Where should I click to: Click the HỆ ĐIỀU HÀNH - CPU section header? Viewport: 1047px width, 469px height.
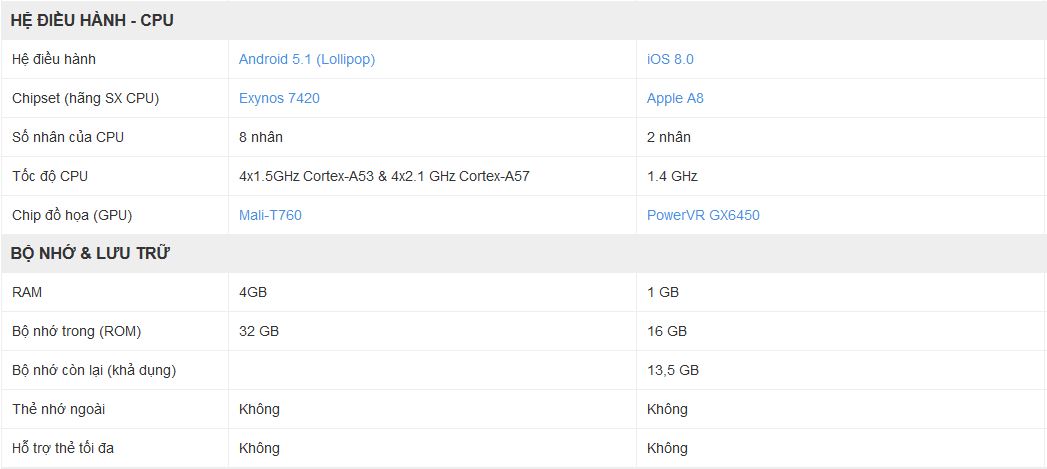[92, 20]
